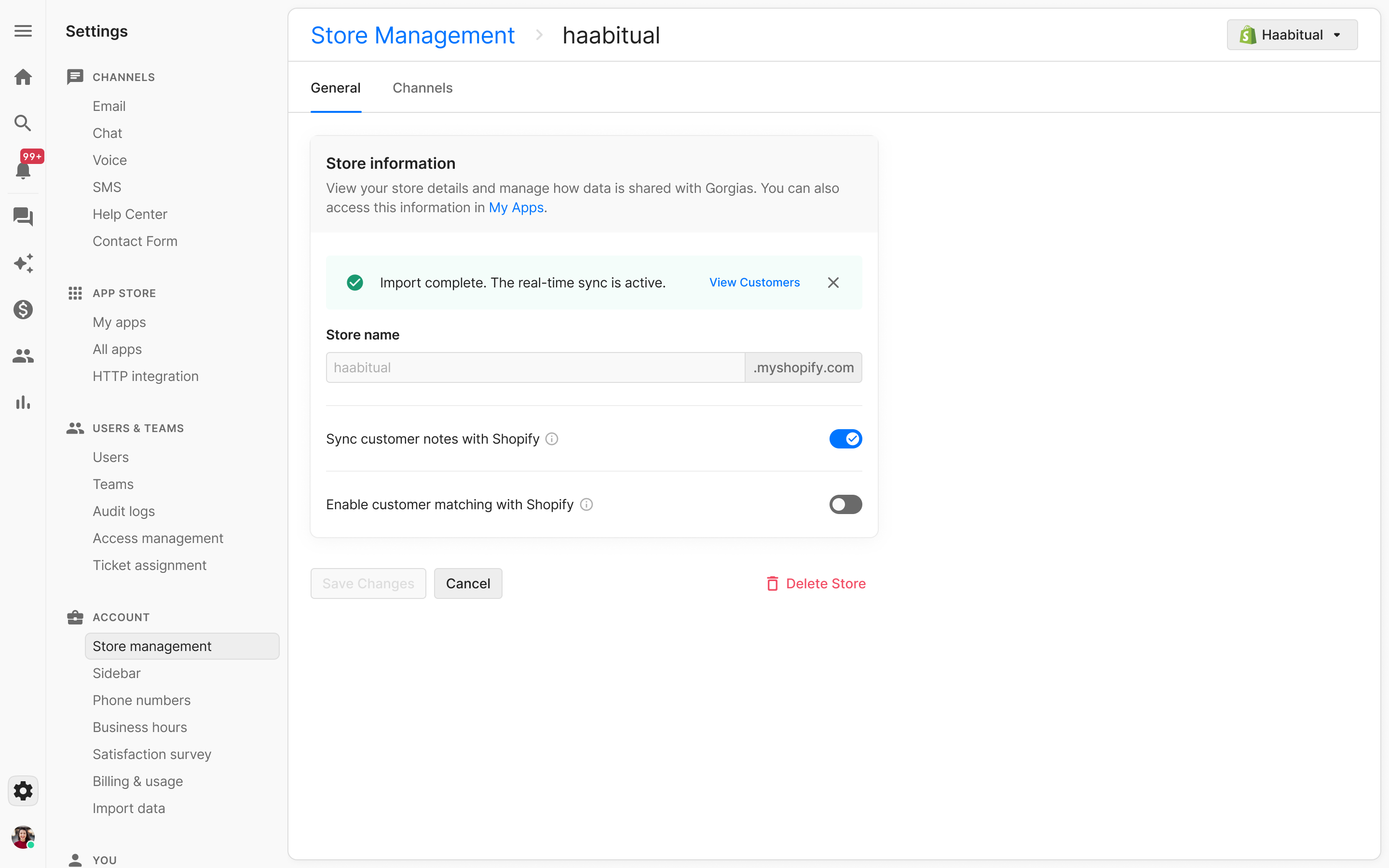This screenshot has height=868, width=1389.
Task: Open Billing & usage page
Action: tap(138, 781)
